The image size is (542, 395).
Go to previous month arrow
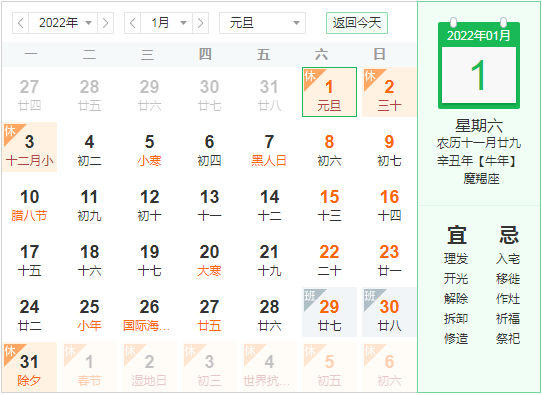point(132,23)
